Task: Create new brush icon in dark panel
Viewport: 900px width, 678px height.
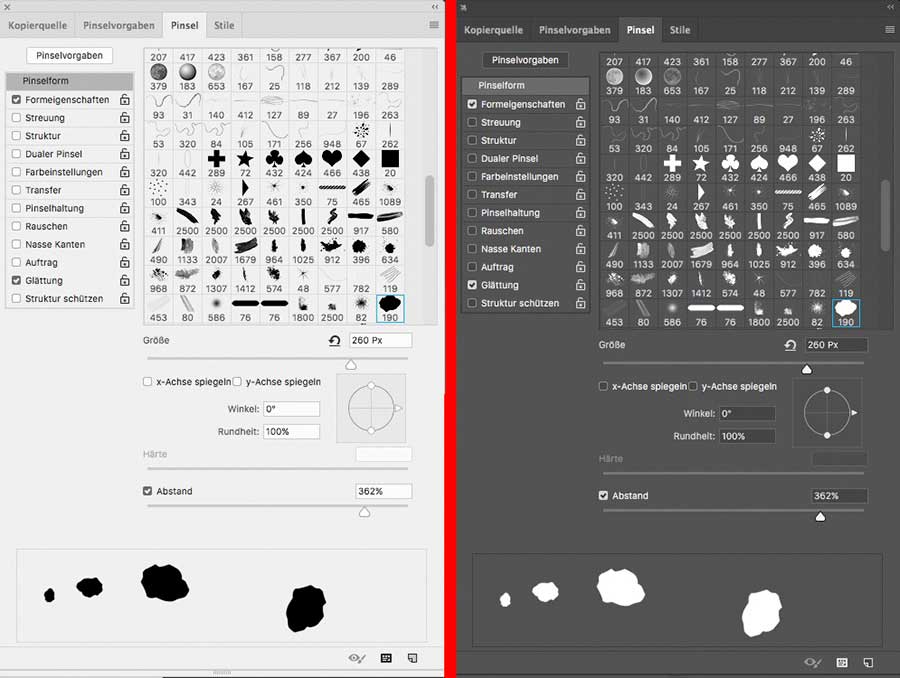Action: pyautogui.click(x=868, y=662)
